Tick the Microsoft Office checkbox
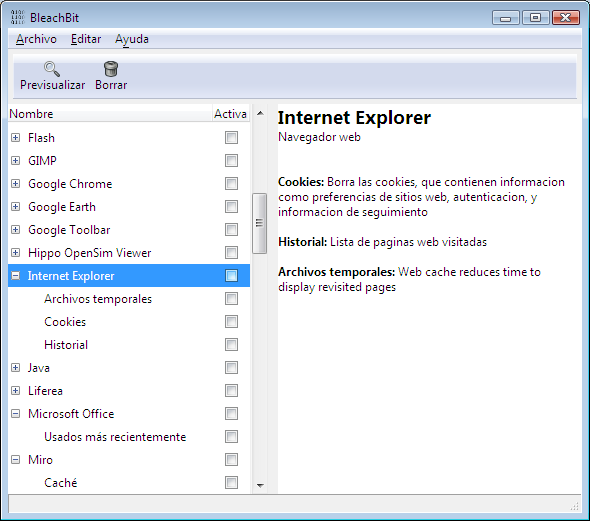The height and width of the screenshot is (521, 590). tap(231, 414)
